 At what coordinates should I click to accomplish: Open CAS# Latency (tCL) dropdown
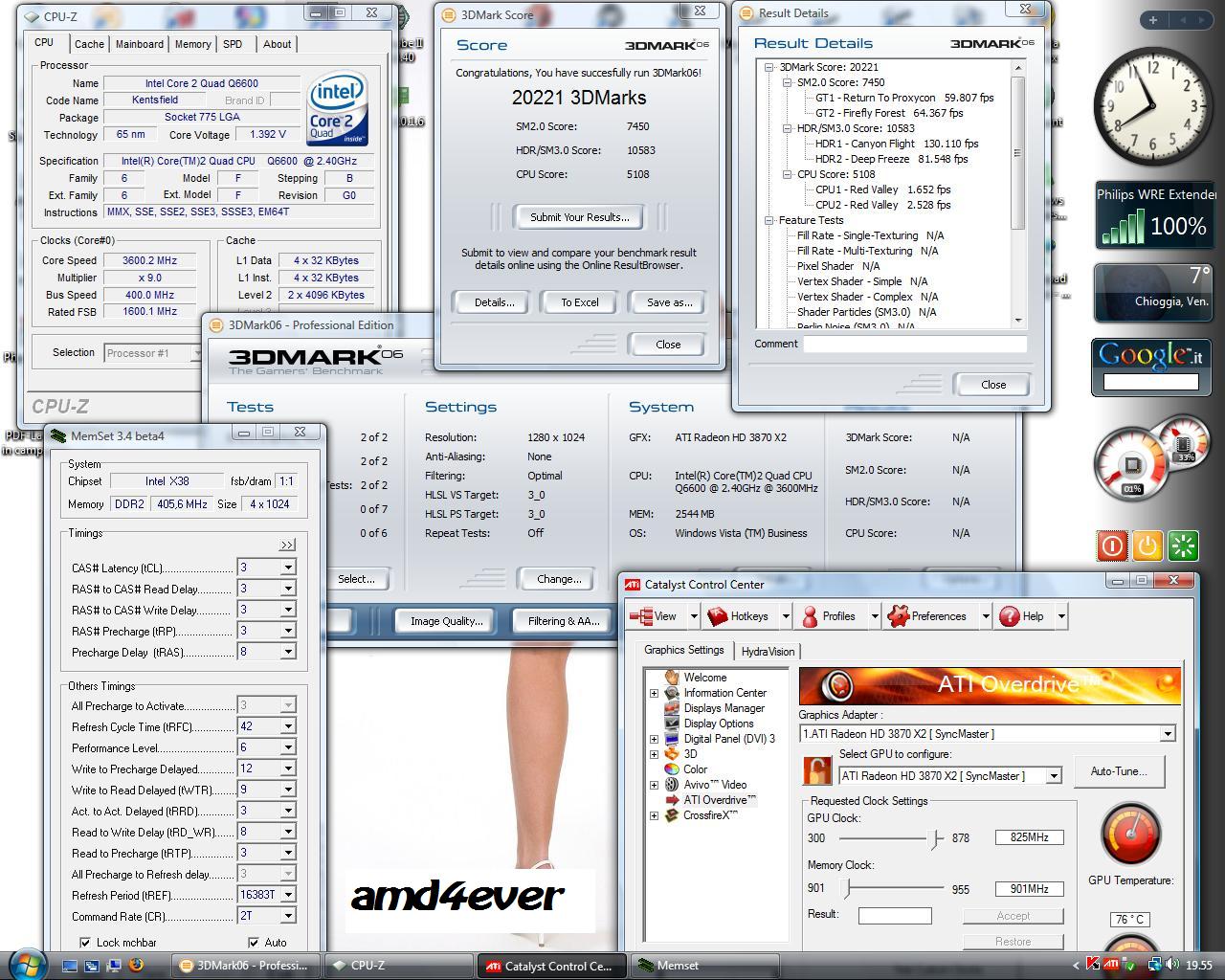[287, 568]
